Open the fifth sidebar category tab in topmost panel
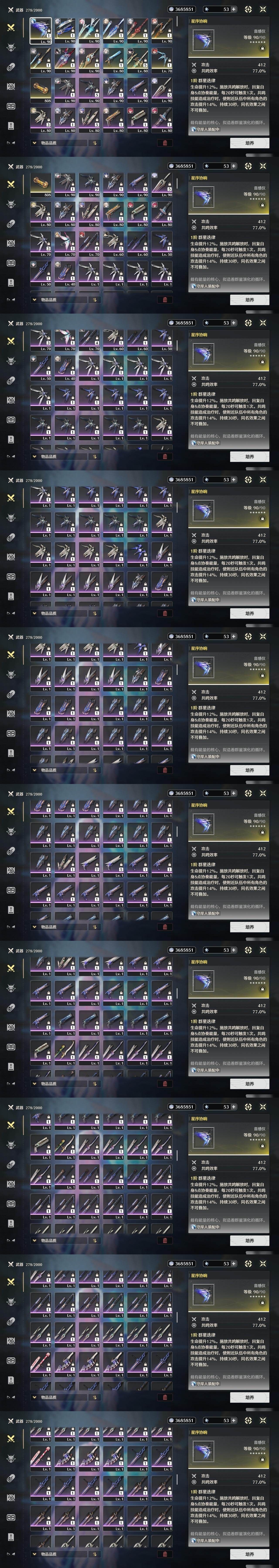 click(x=11, y=106)
